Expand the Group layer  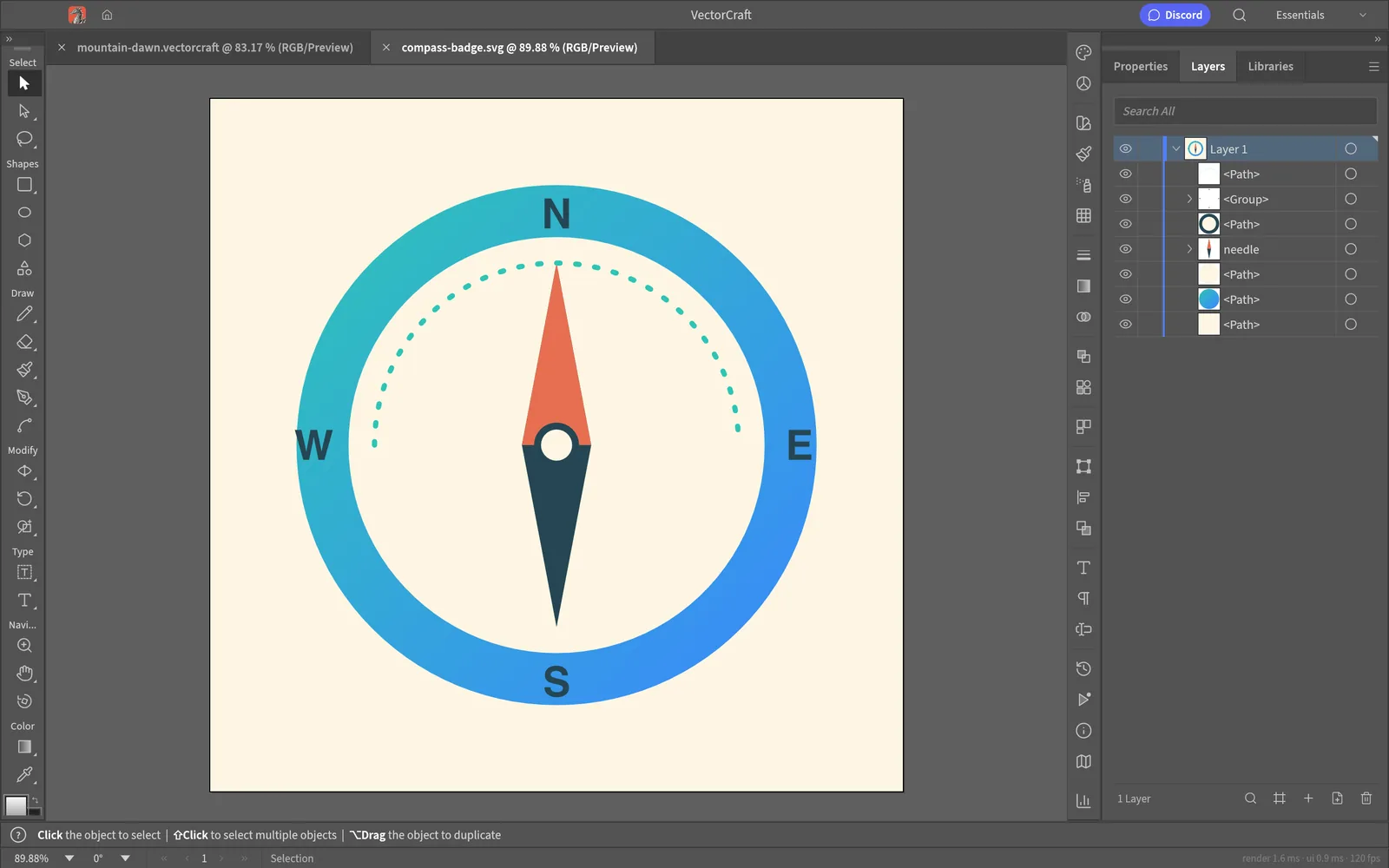coord(1189,199)
